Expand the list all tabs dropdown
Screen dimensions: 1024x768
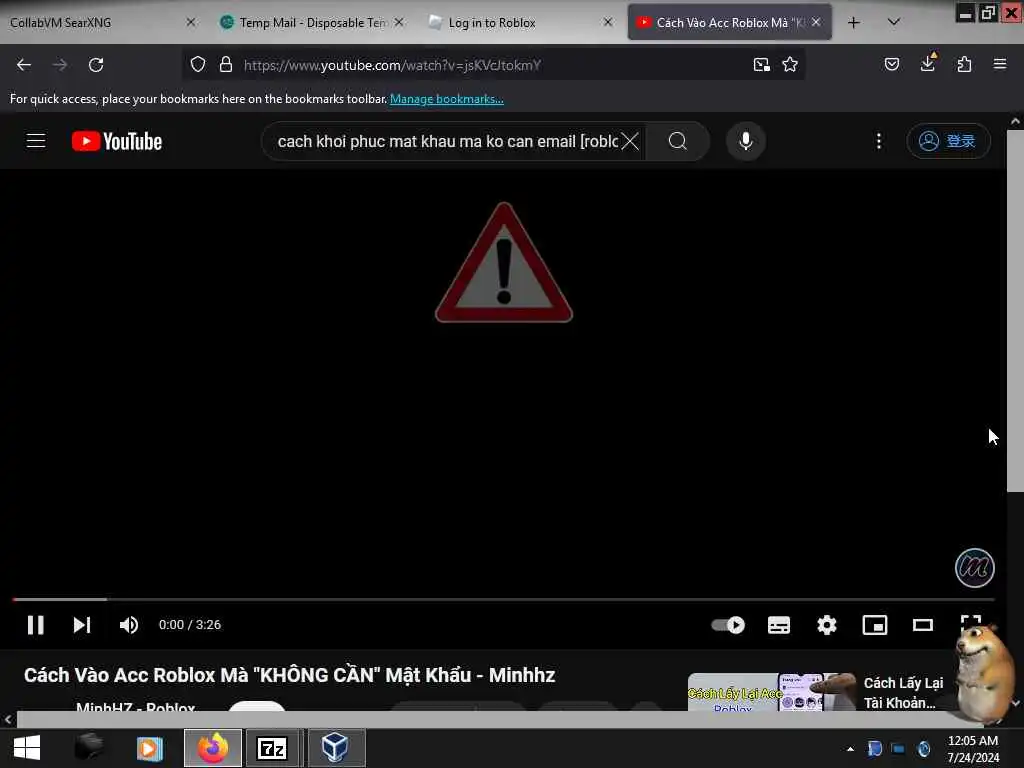pyautogui.click(x=894, y=22)
